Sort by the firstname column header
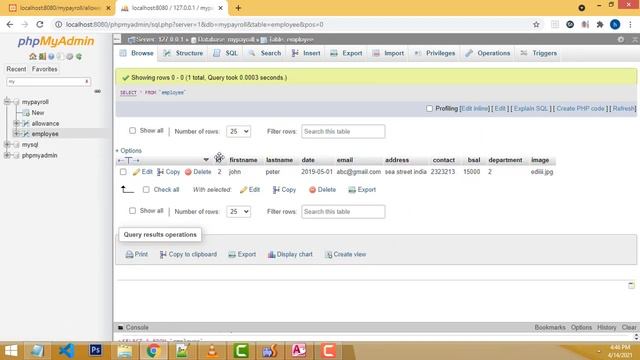The width and height of the screenshot is (640, 360). pos(243,160)
